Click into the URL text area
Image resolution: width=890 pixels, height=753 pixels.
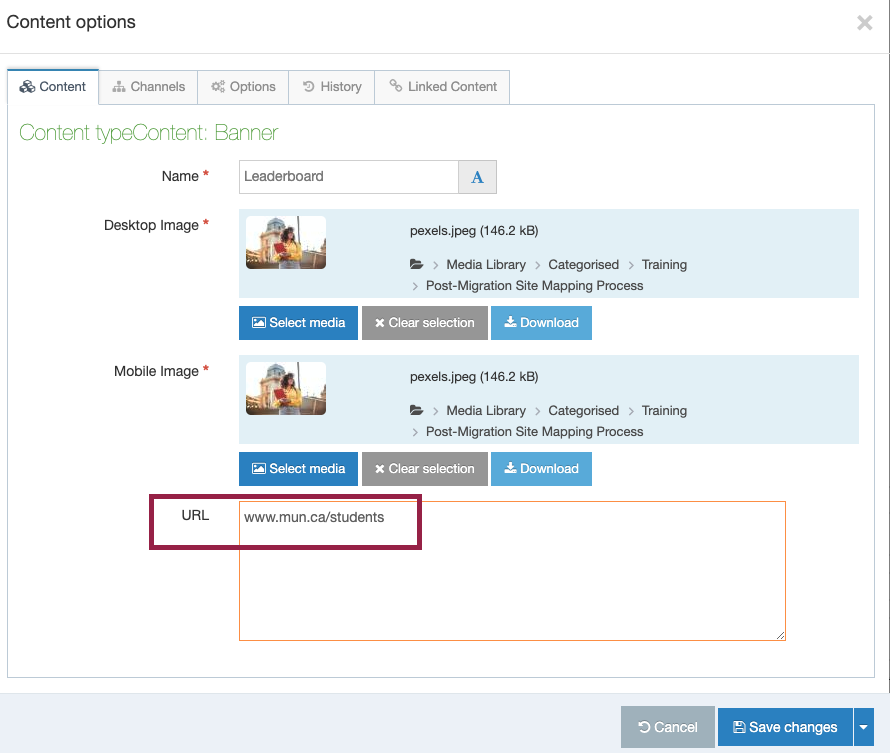pyautogui.click(x=512, y=571)
